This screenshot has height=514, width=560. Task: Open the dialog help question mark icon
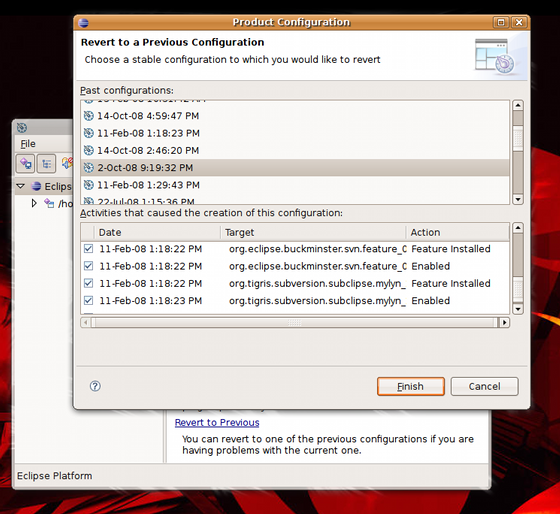coord(95,386)
